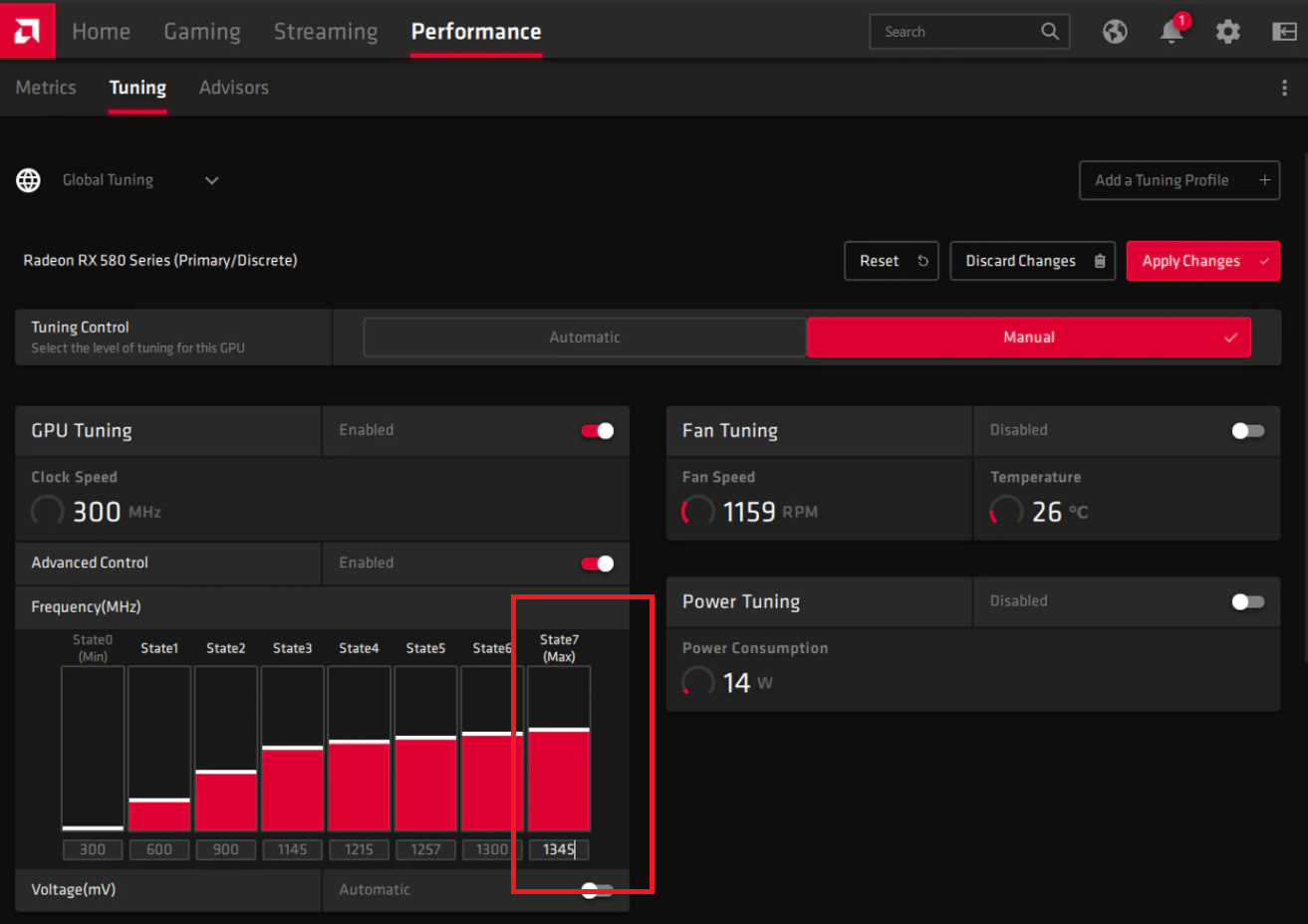Click the 1345 frequency input field
Viewport: 1308px width, 924px height.
point(559,849)
